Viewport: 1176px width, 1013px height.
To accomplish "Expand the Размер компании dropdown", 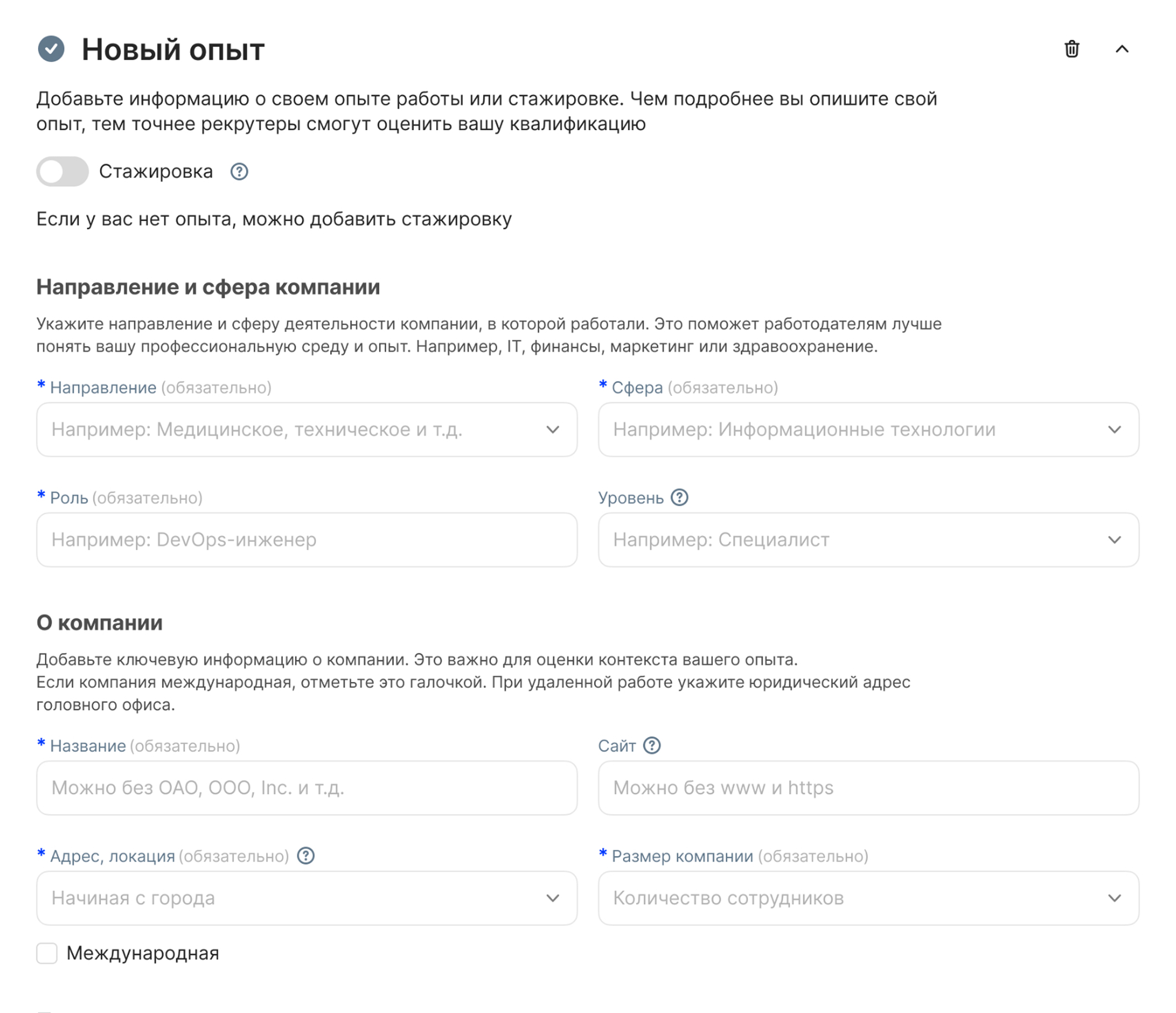I will pos(868,898).
